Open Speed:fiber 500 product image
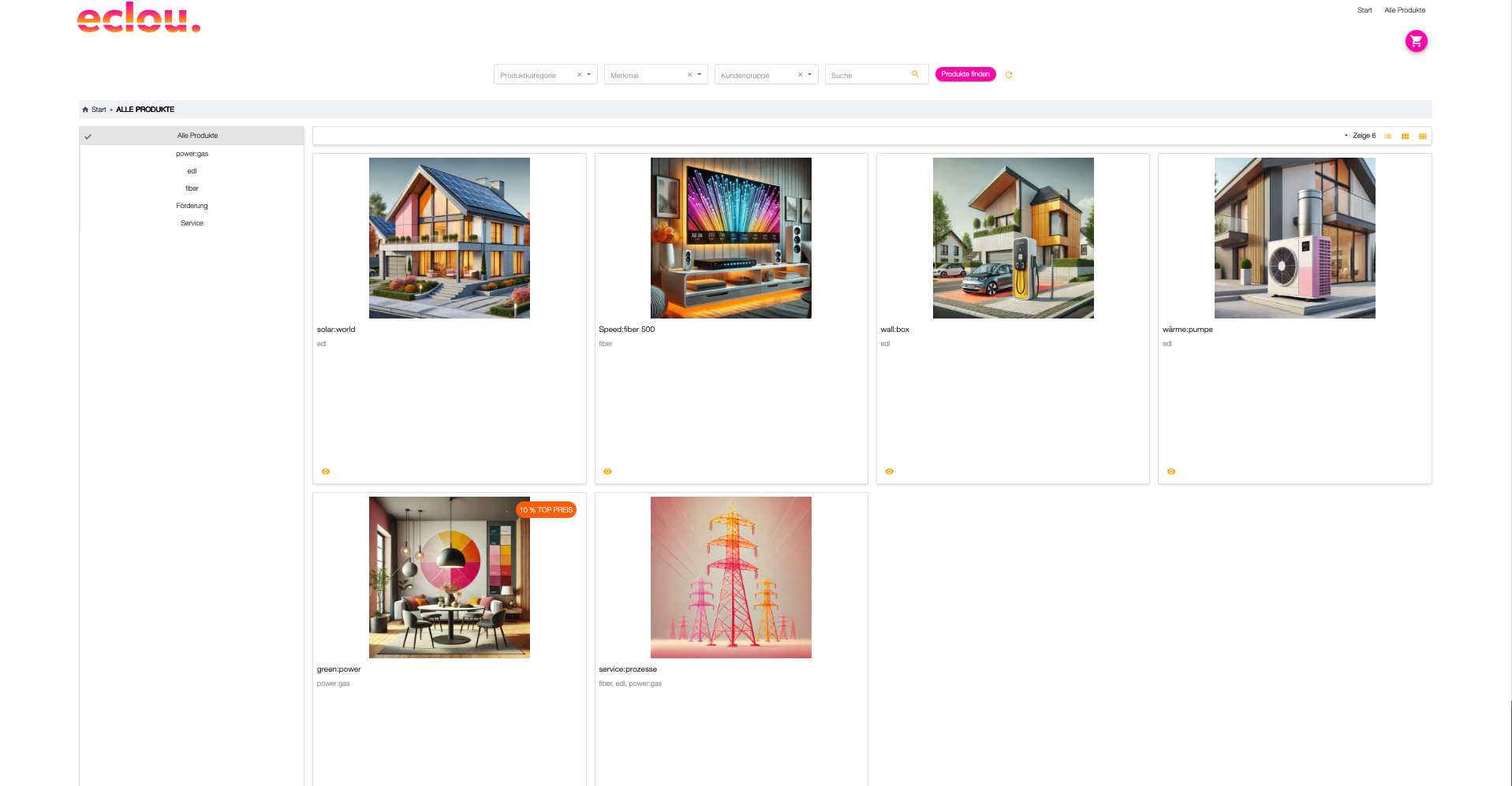This screenshot has width=1512, height=786. click(731, 238)
